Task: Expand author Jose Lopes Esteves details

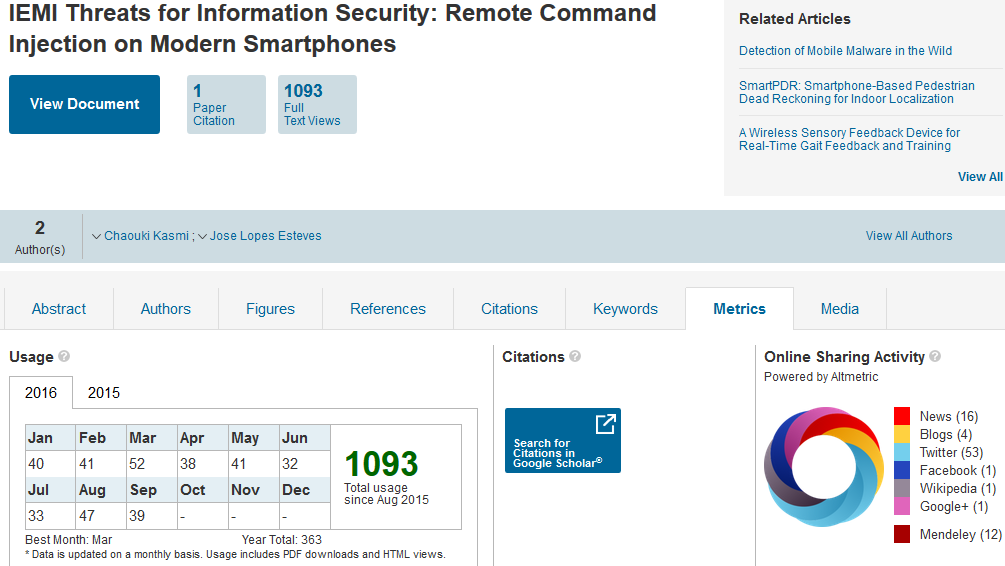Action: pyautogui.click(x=260, y=236)
